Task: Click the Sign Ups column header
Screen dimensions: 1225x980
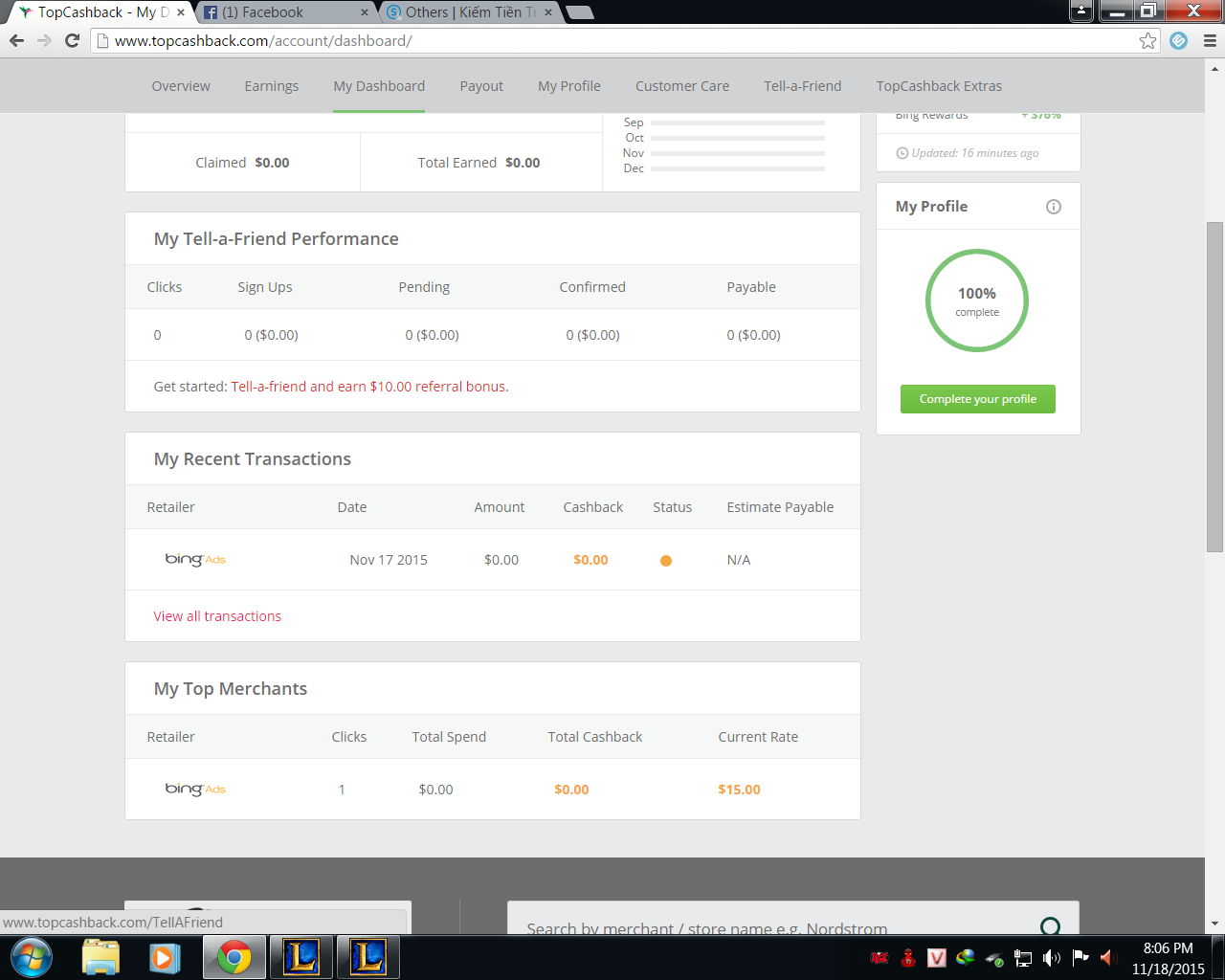Action: pos(265,287)
